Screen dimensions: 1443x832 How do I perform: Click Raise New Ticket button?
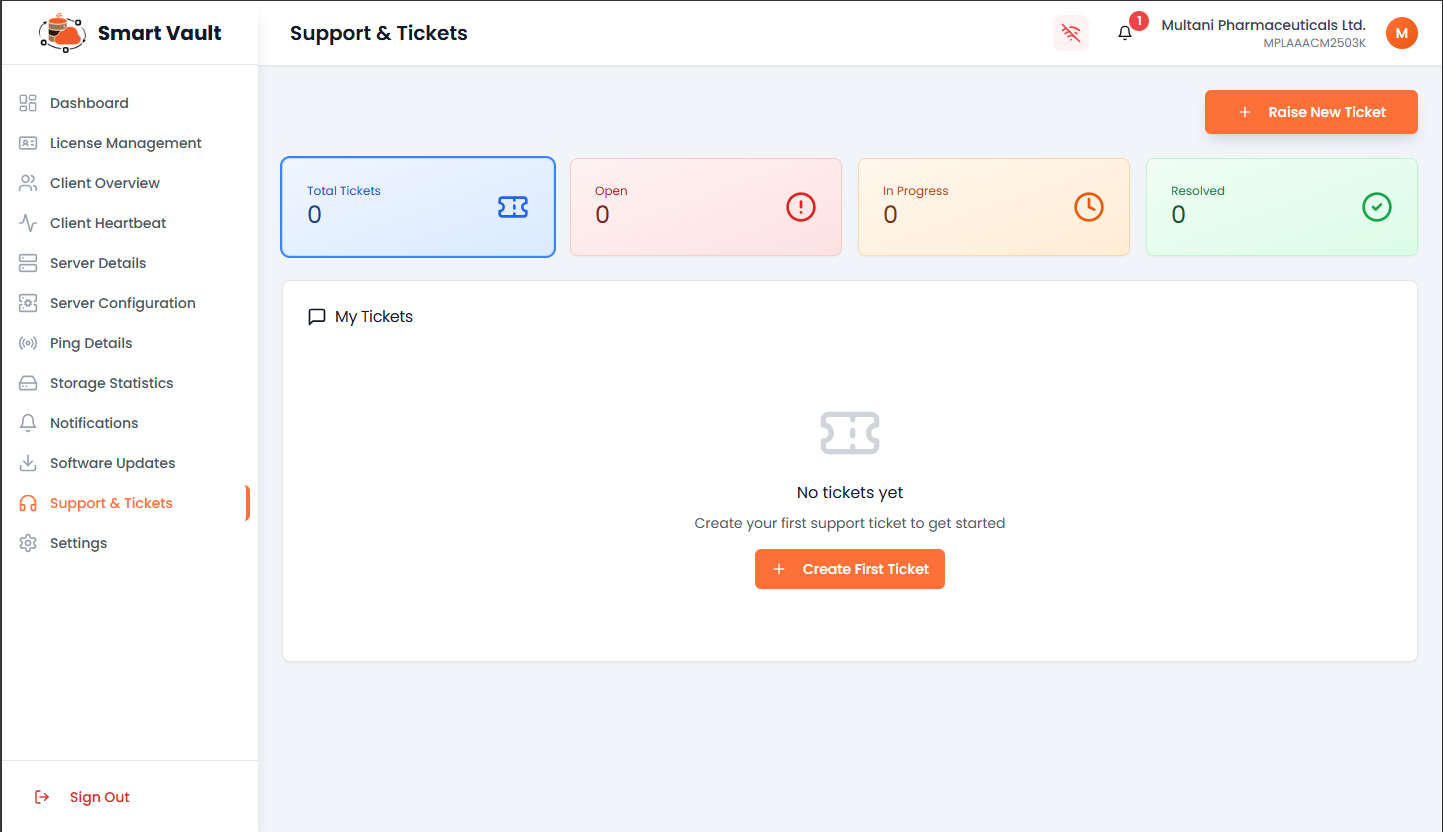[x=1310, y=112]
